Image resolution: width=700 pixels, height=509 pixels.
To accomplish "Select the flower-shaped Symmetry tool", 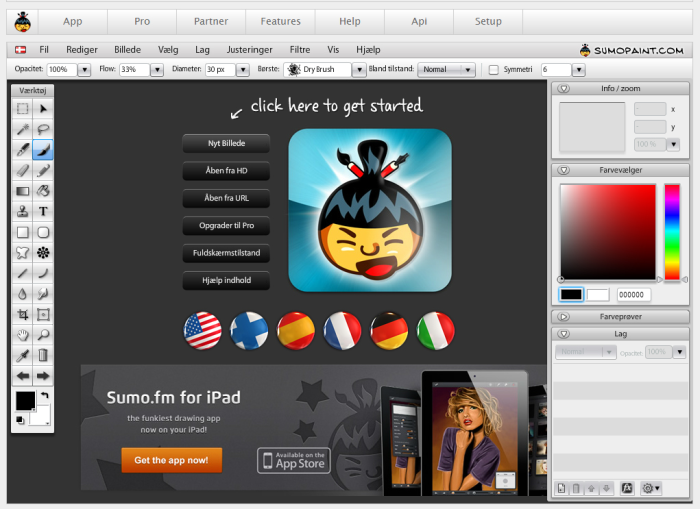I will 43,253.
